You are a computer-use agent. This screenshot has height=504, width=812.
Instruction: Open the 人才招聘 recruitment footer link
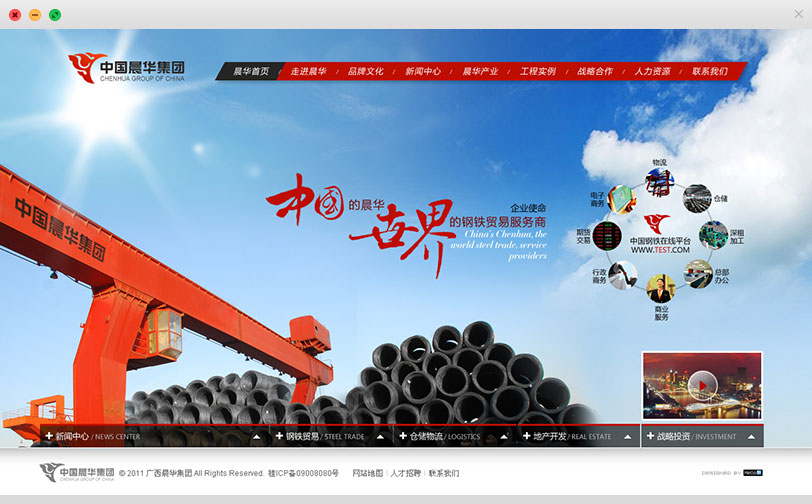pos(405,473)
